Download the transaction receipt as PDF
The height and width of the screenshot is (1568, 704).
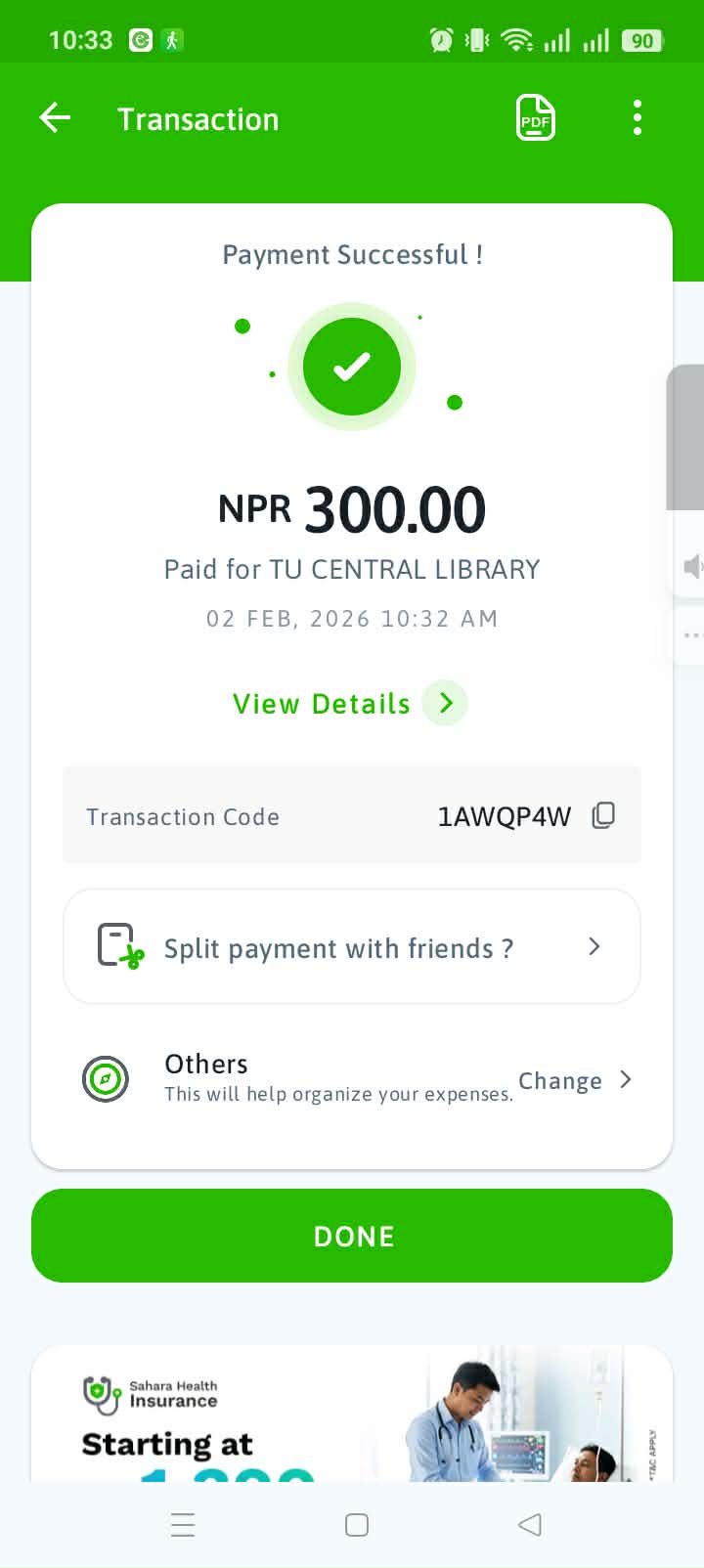click(x=535, y=118)
